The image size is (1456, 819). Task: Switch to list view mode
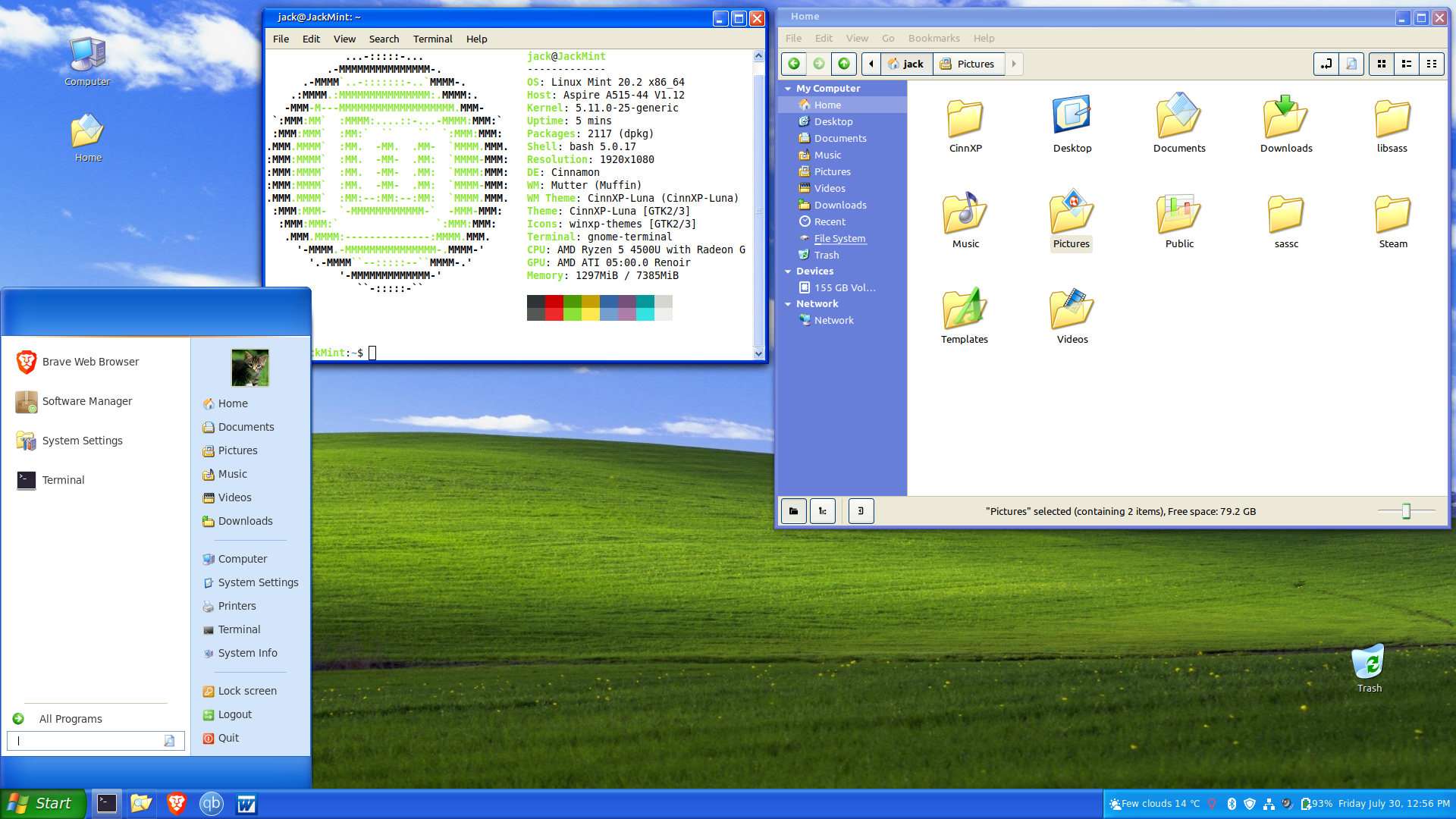pyautogui.click(x=1407, y=64)
